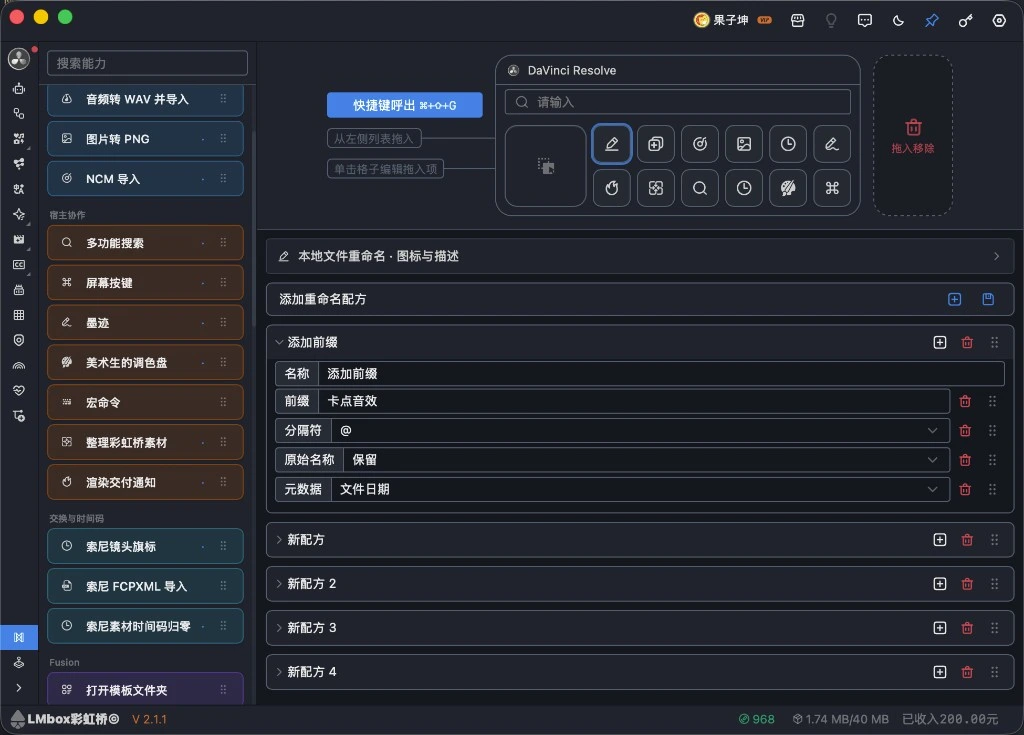Select NCM 导入 list item
The width and height of the screenshot is (1024, 735).
click(145, 178)
